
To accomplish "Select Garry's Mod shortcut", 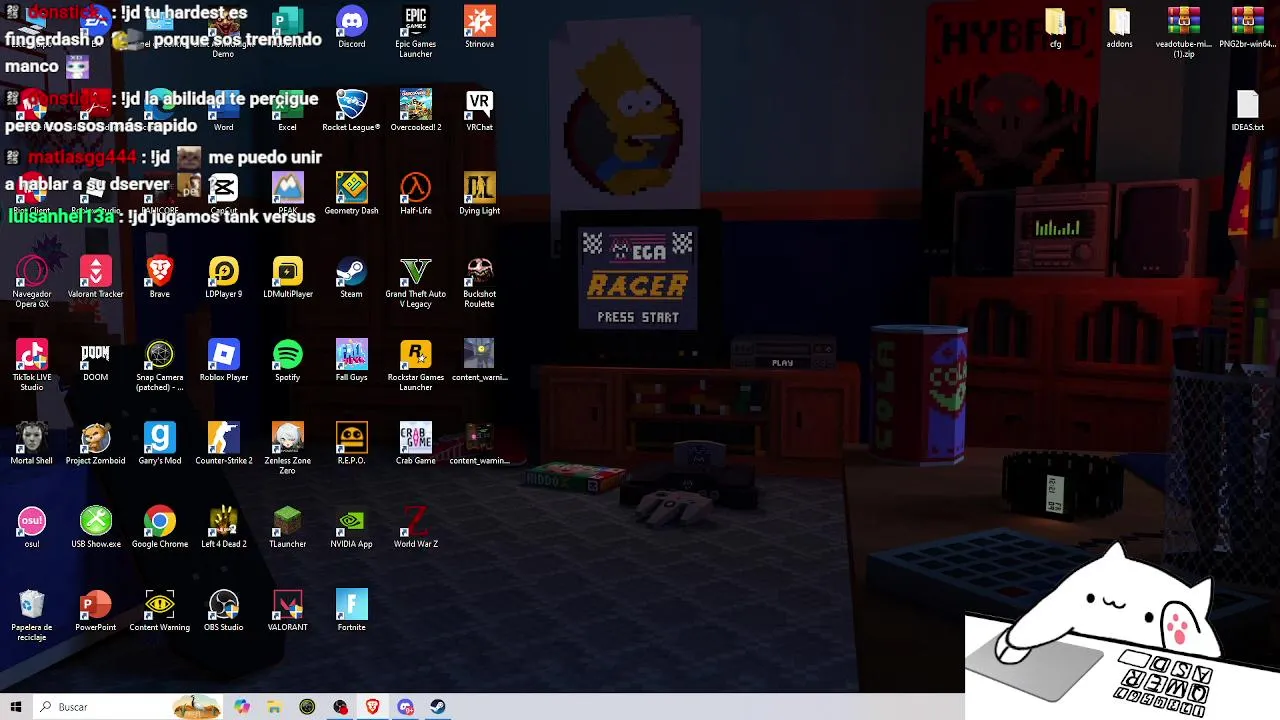I will tap(159, 443).
